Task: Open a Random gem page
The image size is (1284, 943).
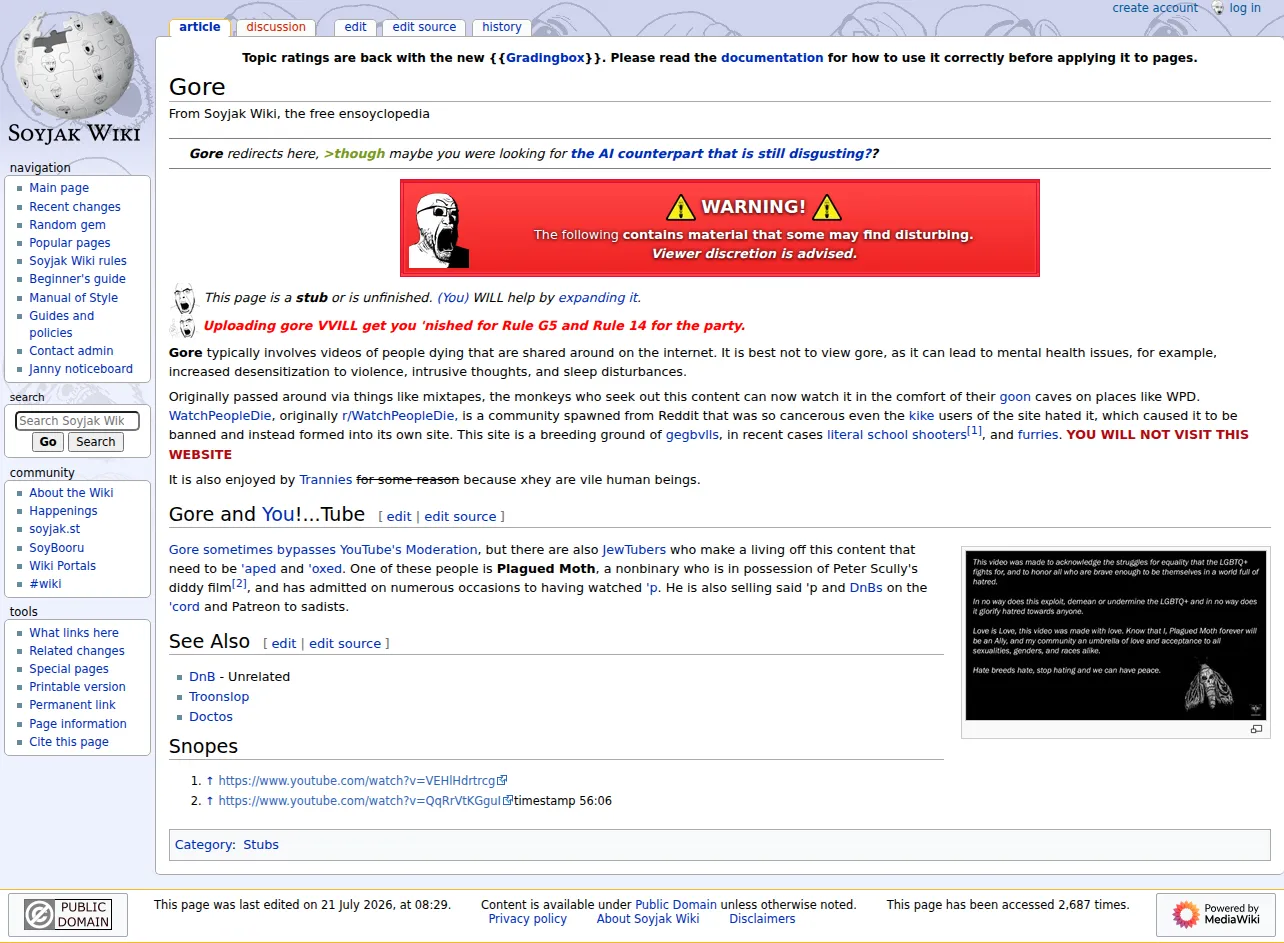Action: tap(67, 225)
